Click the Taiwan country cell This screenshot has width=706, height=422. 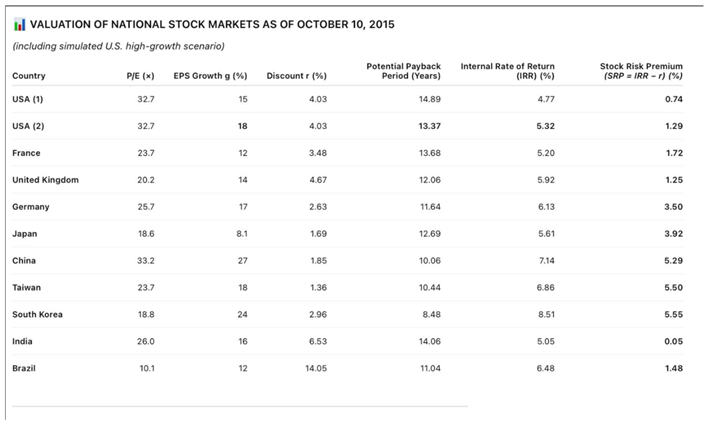[x=27, y=287]
